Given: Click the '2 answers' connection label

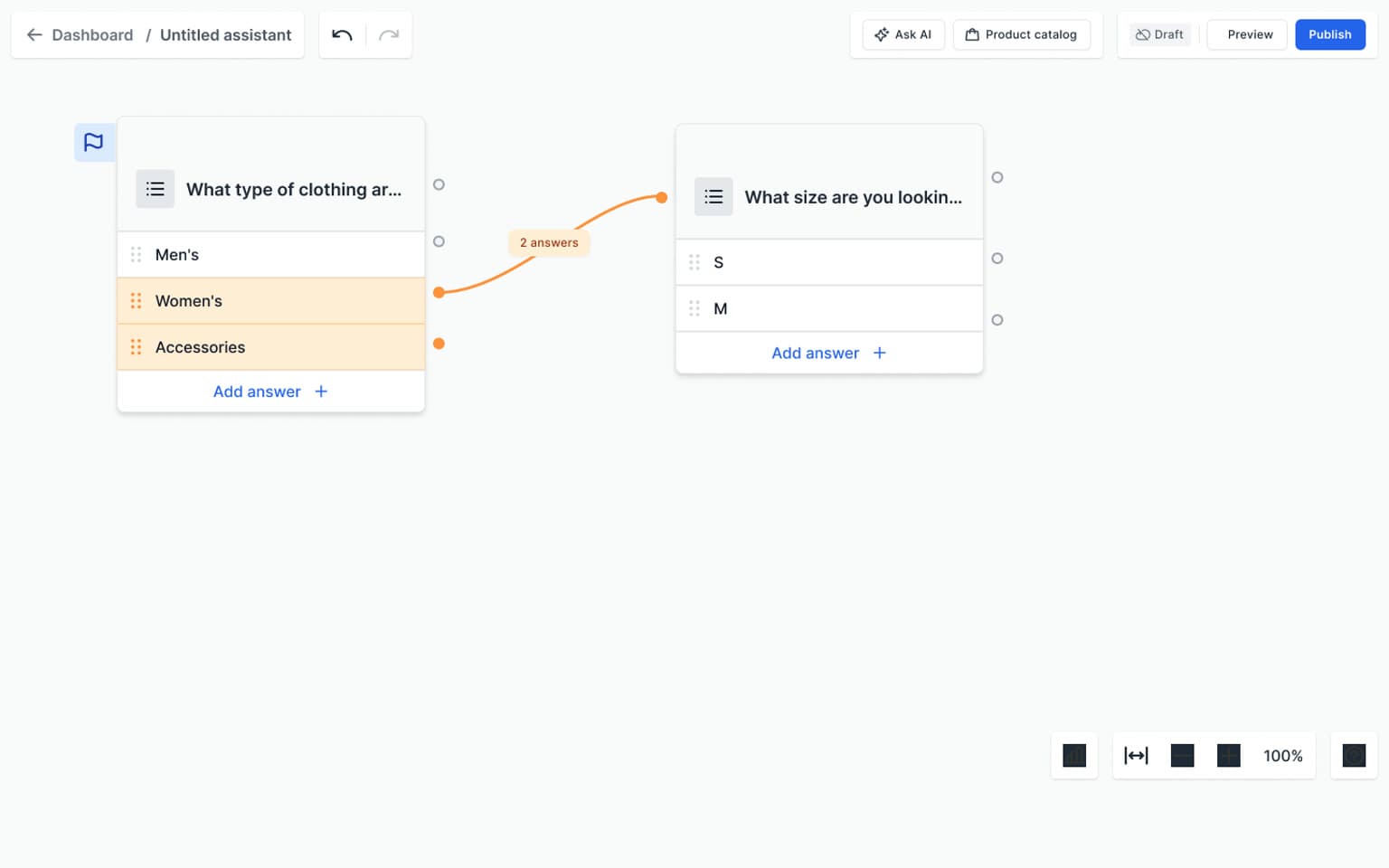Looking at the screenshot, I should coord(549,242).
